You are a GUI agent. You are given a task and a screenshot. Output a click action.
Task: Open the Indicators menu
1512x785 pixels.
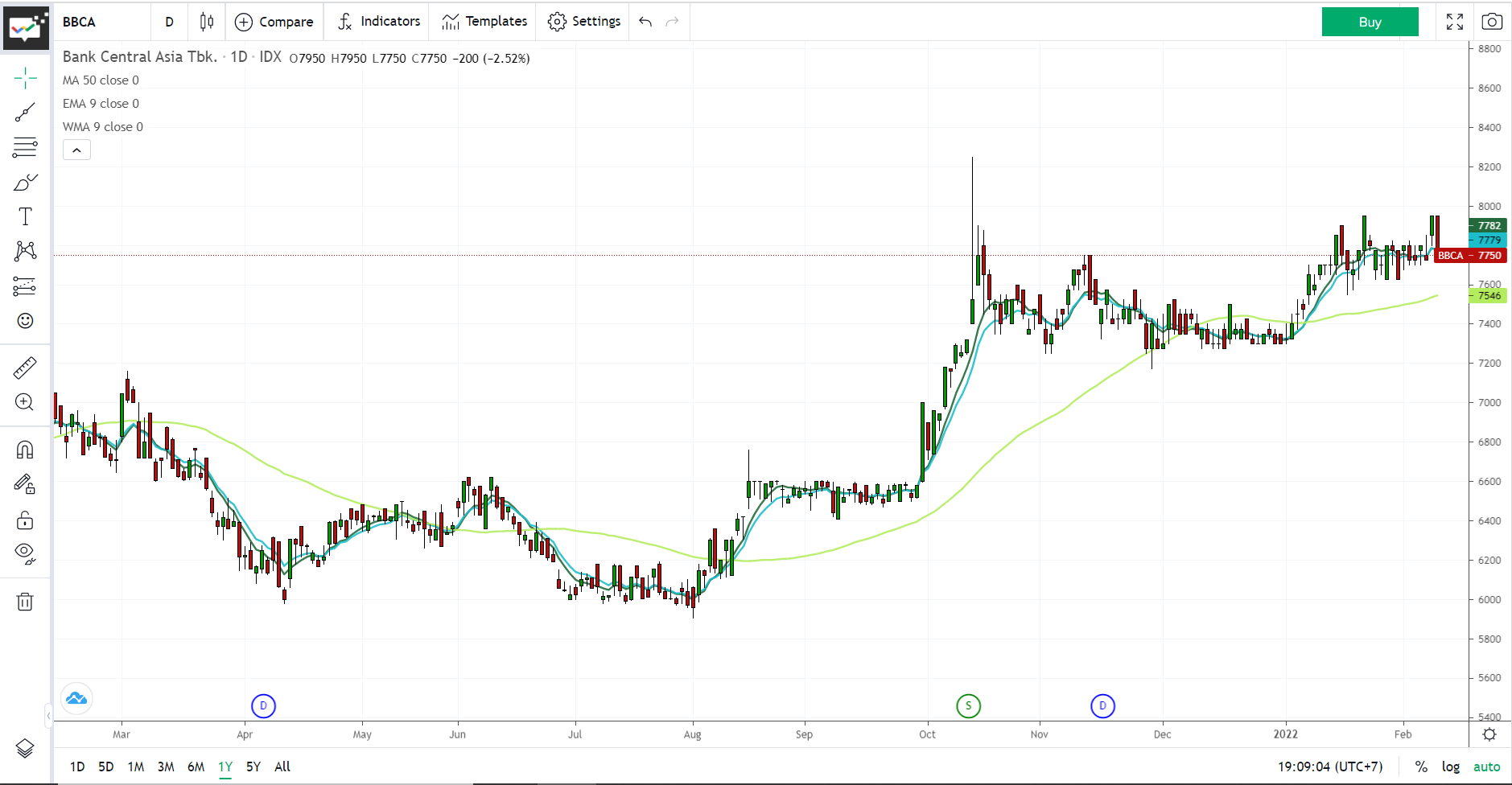[377, 22]
